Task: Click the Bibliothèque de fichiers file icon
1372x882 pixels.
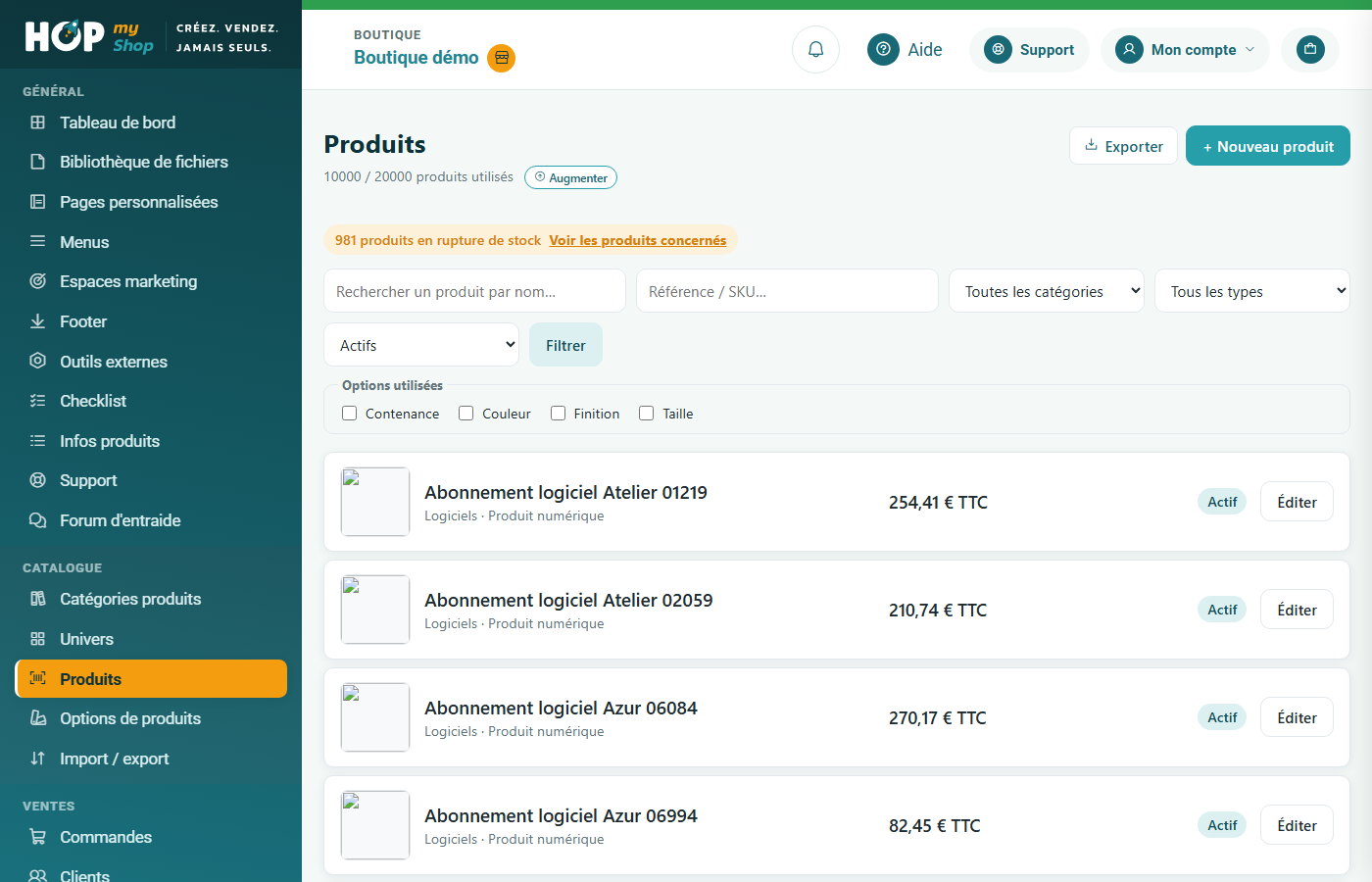Action: (x=38, y=162)
